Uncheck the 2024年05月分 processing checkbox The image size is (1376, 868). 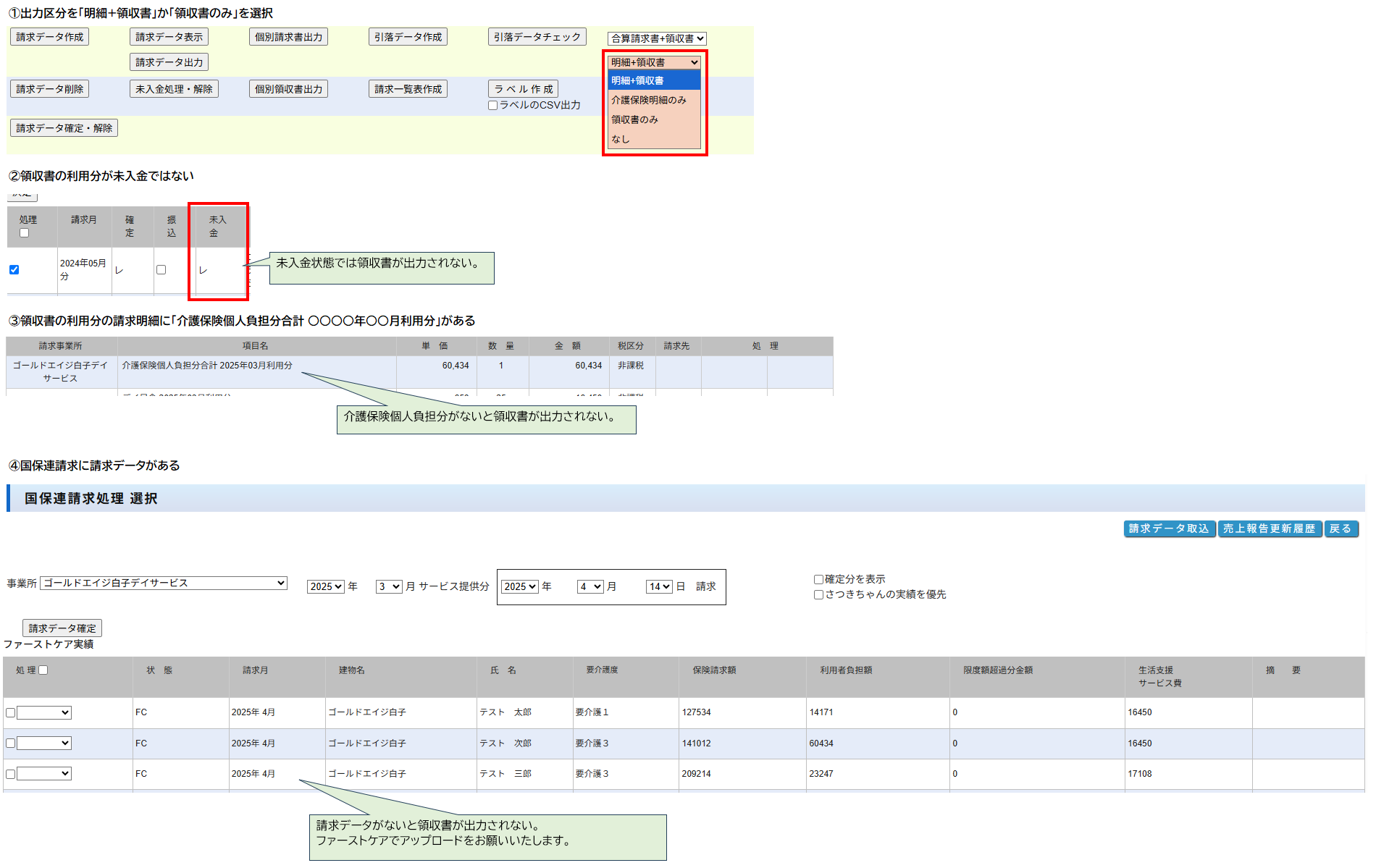(14, 269)
